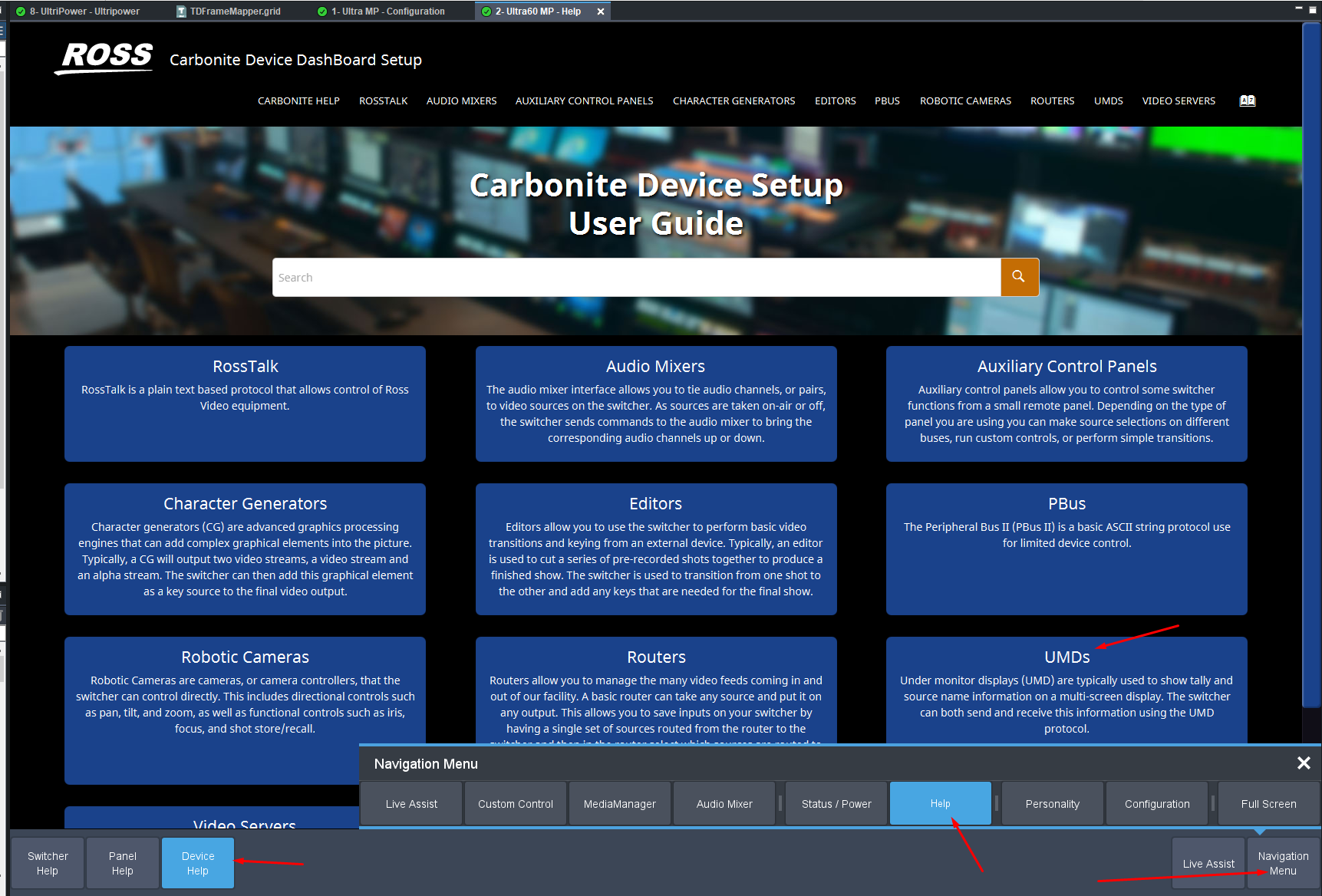Open the Audio Mixers topic card
Image resolution: width=1322 pixels, height=896 pixels.
(x=656, y=404)
